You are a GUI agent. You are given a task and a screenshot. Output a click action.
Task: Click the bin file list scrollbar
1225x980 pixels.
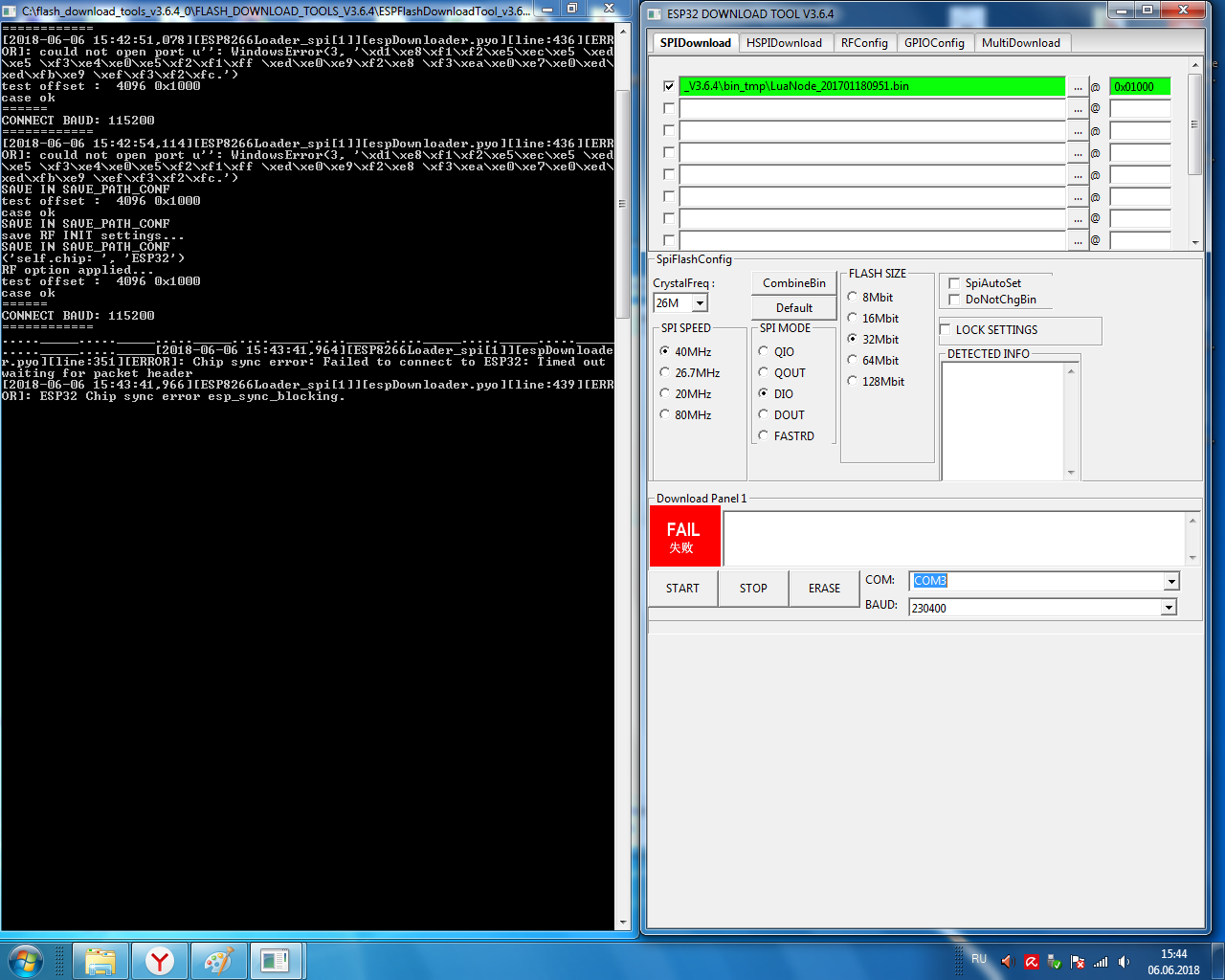(1194, 153)
